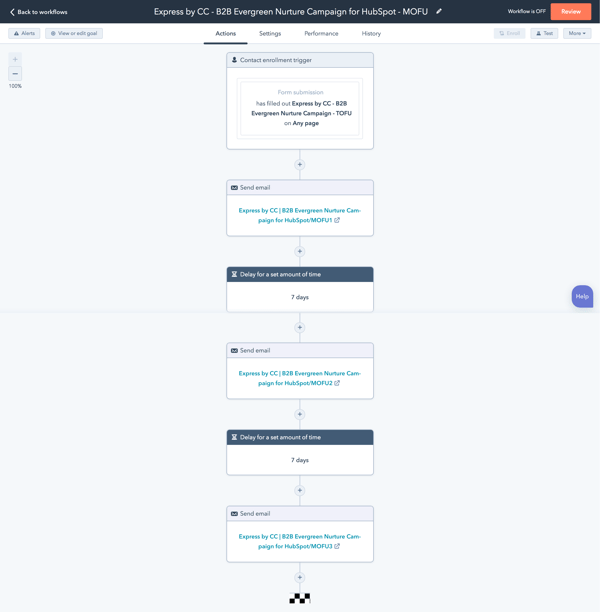The height and width of the screenshot is (612, 600).
Task: Edit workflow name with pencil icon
Action: pyautogui.click(x=439, y=11)
